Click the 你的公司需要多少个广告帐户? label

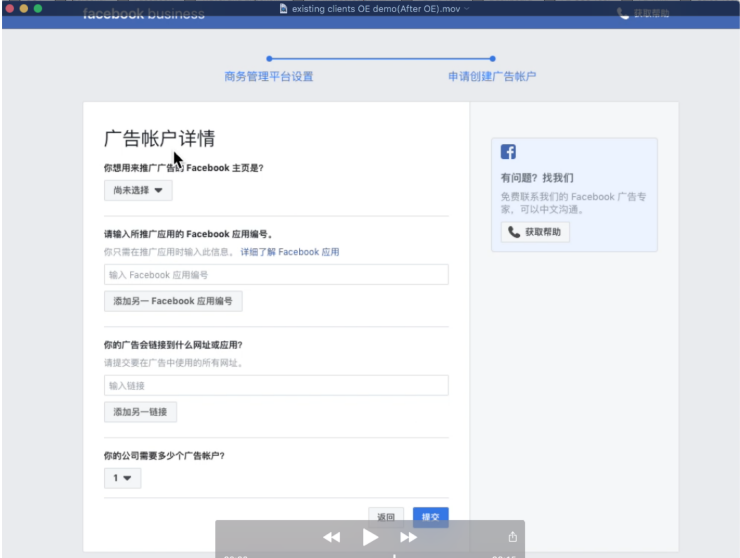164,456
